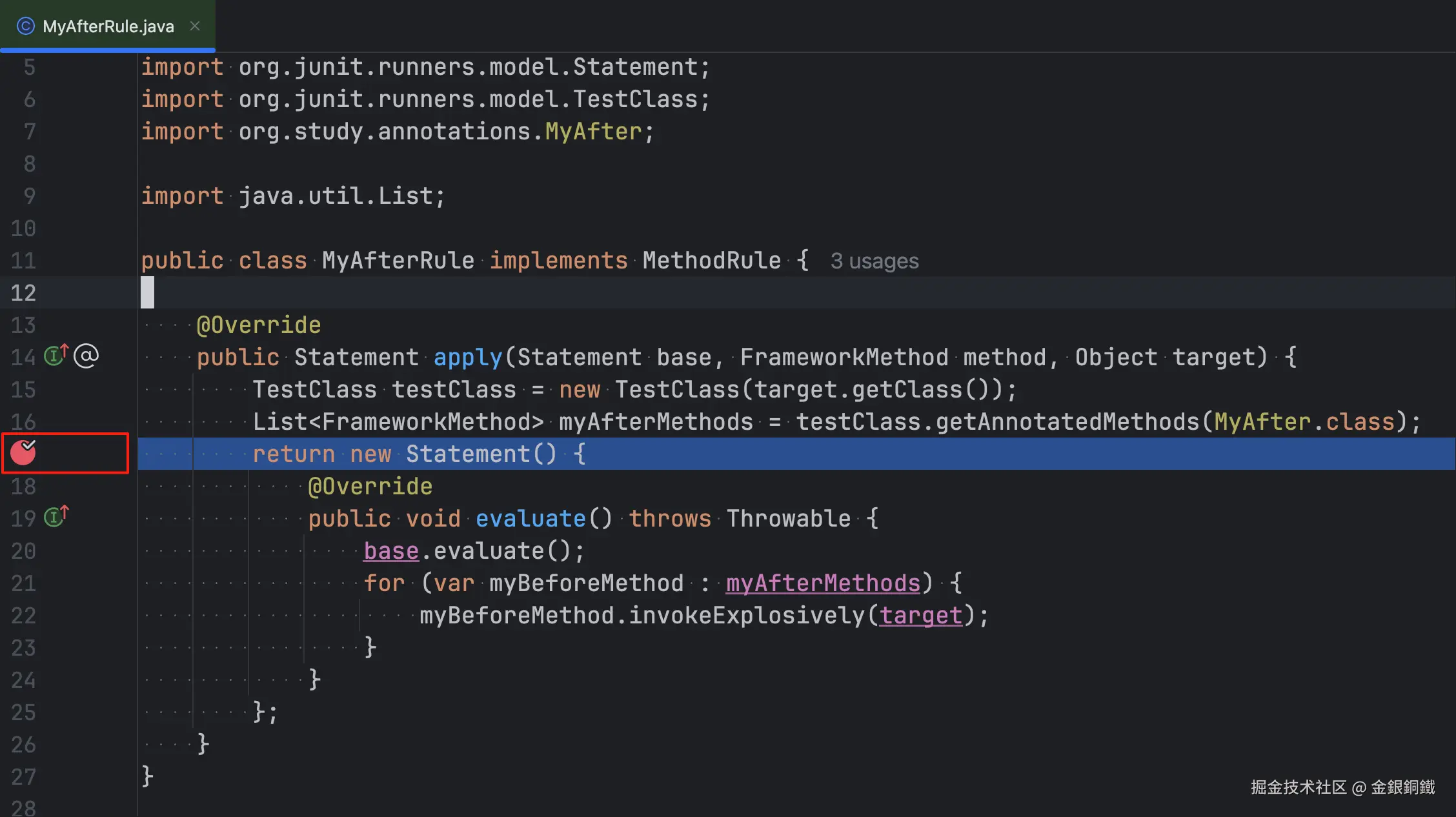
Task: Close the MyAfterRule.java tab
Action: 195,26
